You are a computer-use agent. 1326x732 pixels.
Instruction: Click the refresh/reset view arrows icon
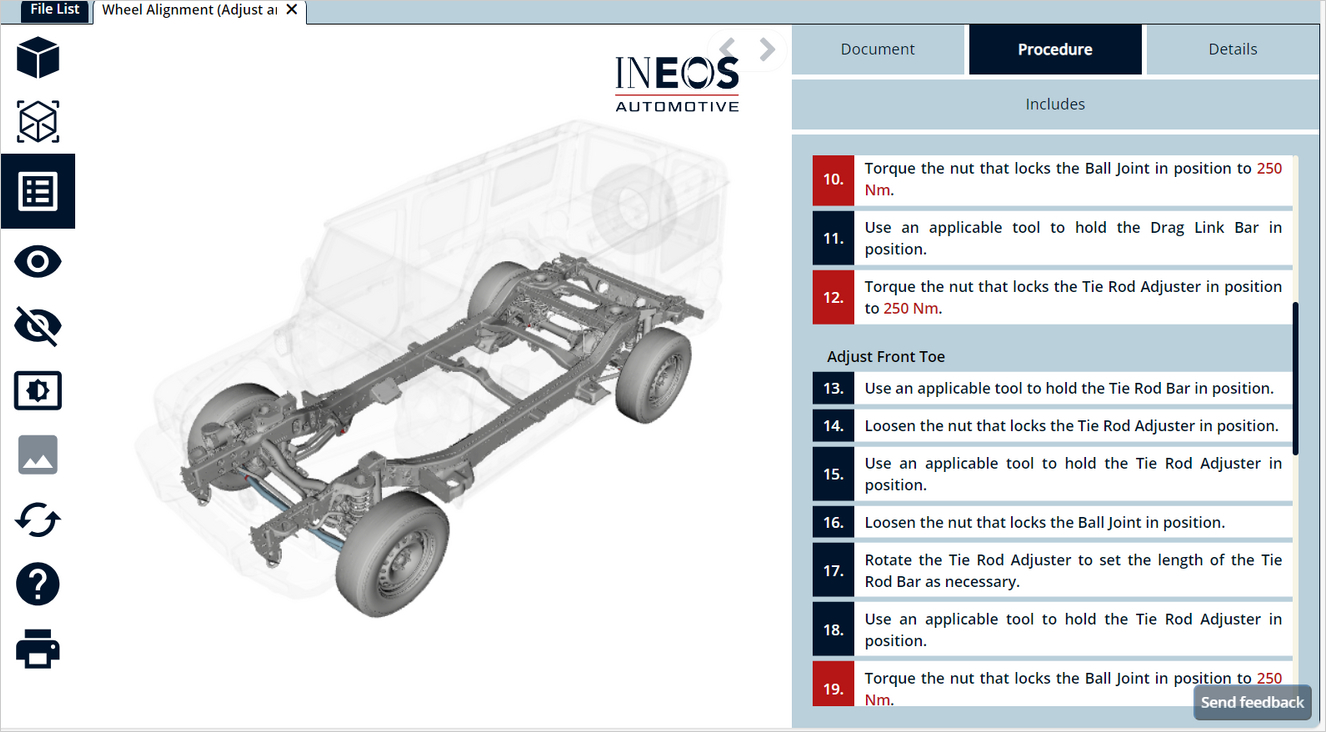point(38,520)
